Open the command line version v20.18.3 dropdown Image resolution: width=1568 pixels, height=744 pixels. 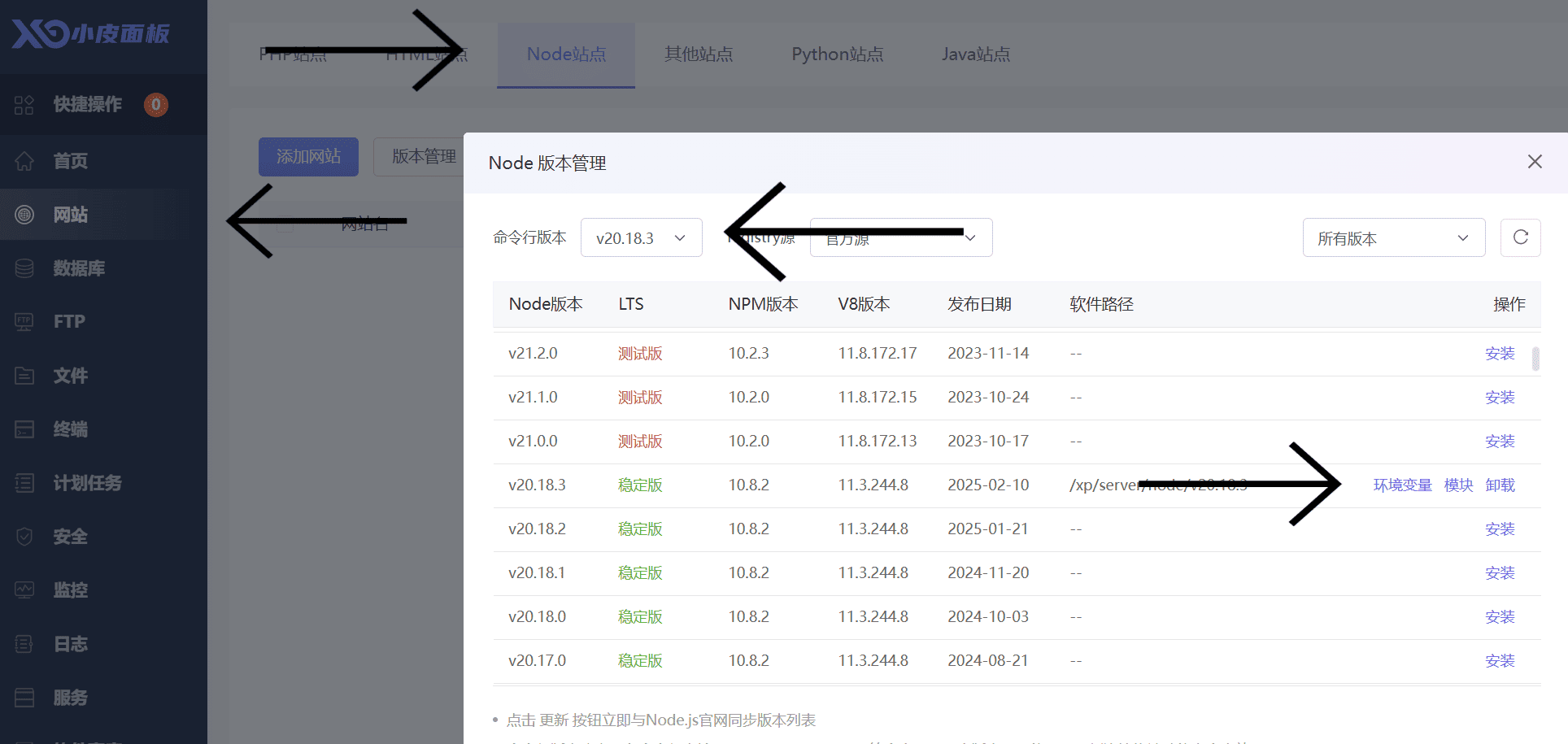pyautogui.click(x=641, y=237)
